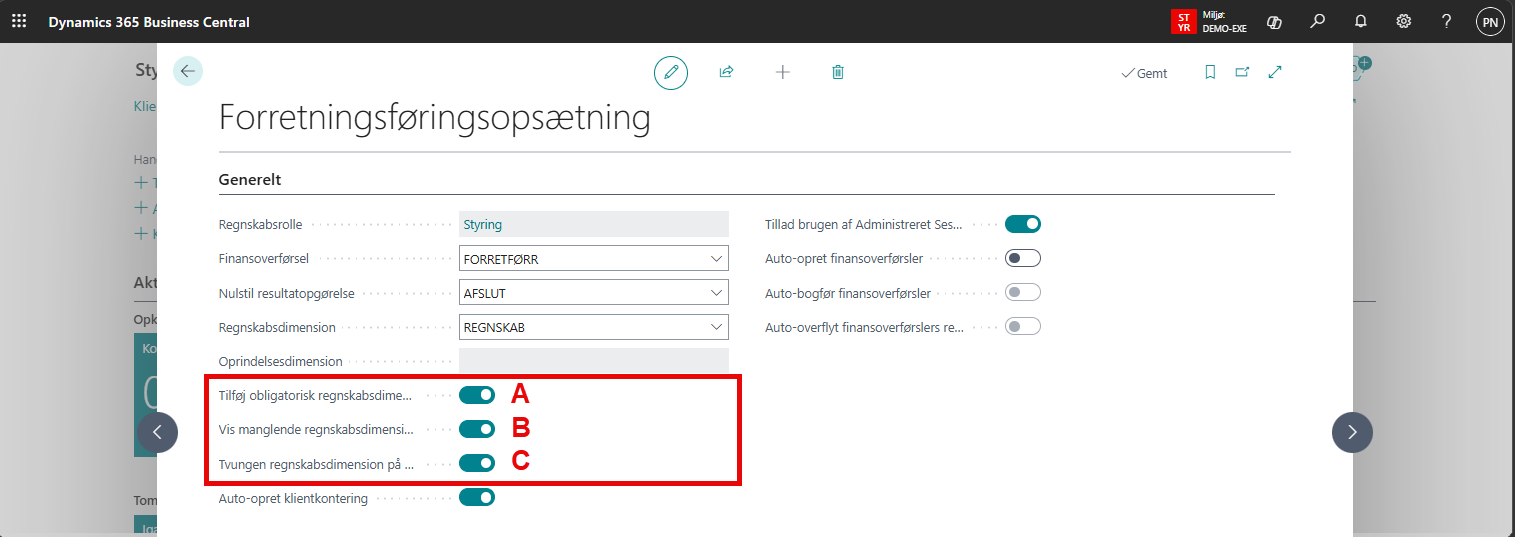Disable Auto-opret klientkontering toggle

[x=477, y=497]
